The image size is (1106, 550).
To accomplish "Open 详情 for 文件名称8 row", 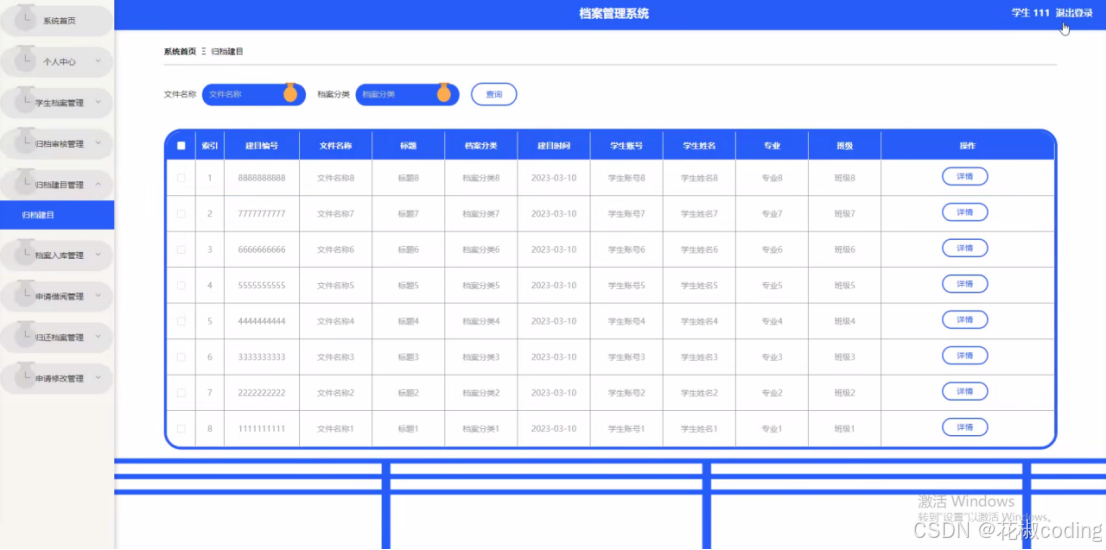I will click(x=965, y=177).
